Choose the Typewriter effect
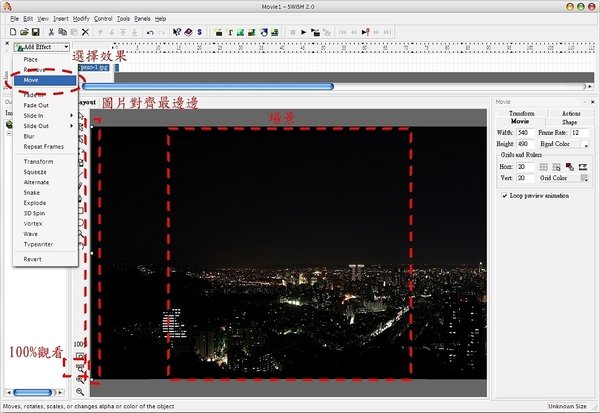 pyautogui.click(x=45, y=244)
